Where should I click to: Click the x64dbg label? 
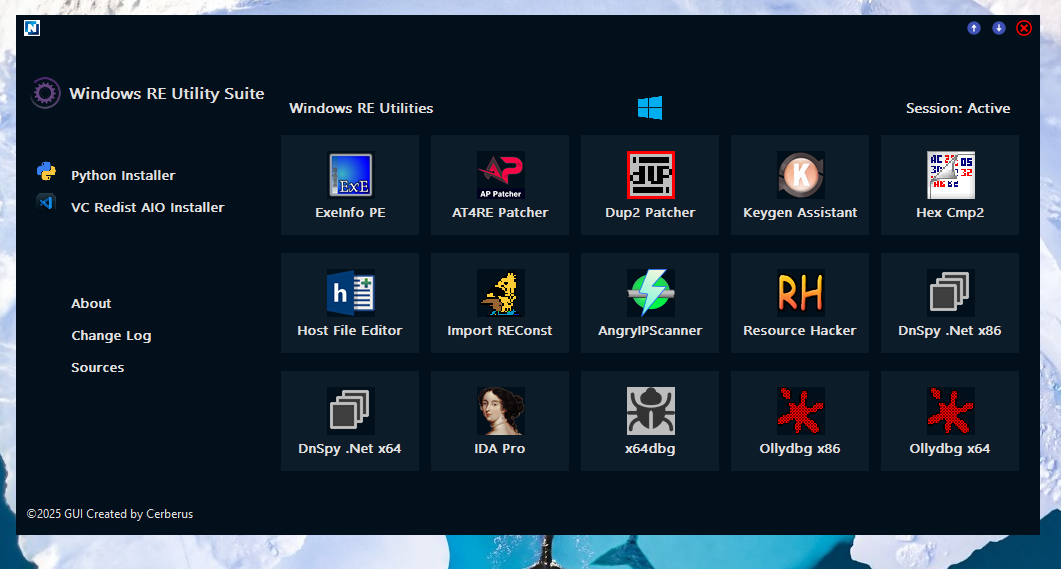650,449
